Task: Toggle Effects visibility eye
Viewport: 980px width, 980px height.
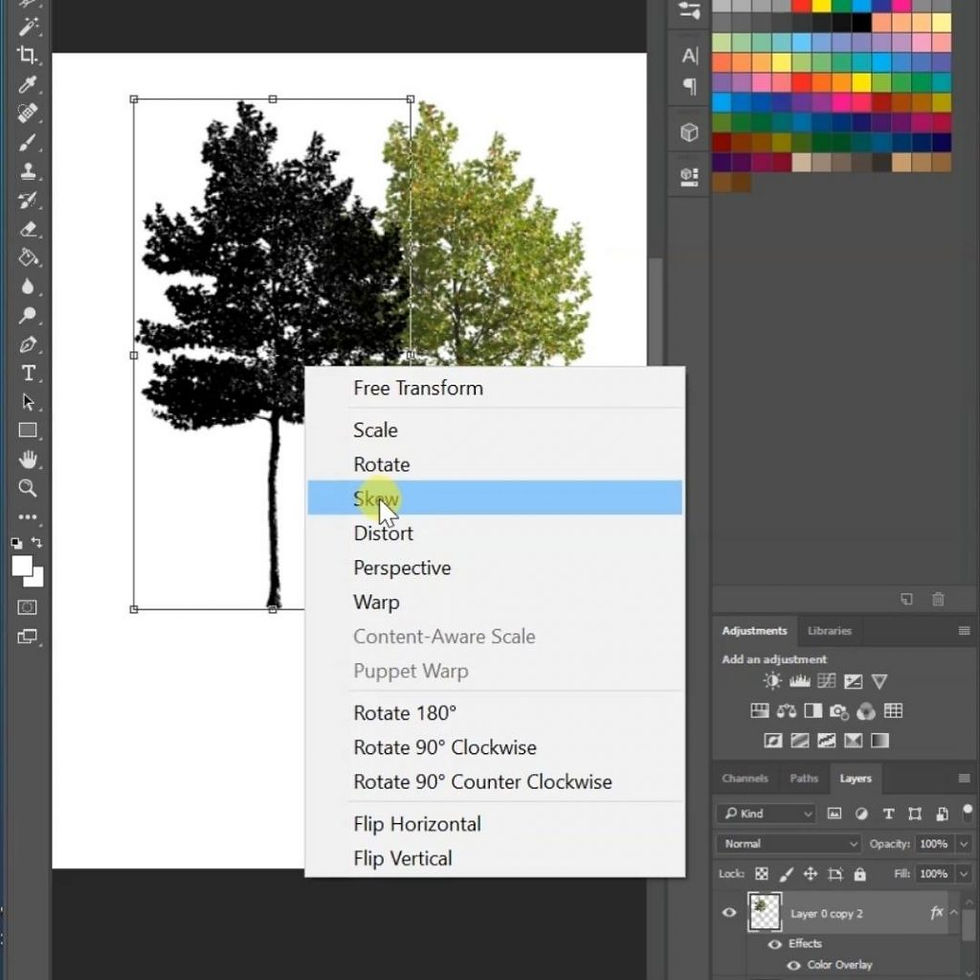Action: 774,944
